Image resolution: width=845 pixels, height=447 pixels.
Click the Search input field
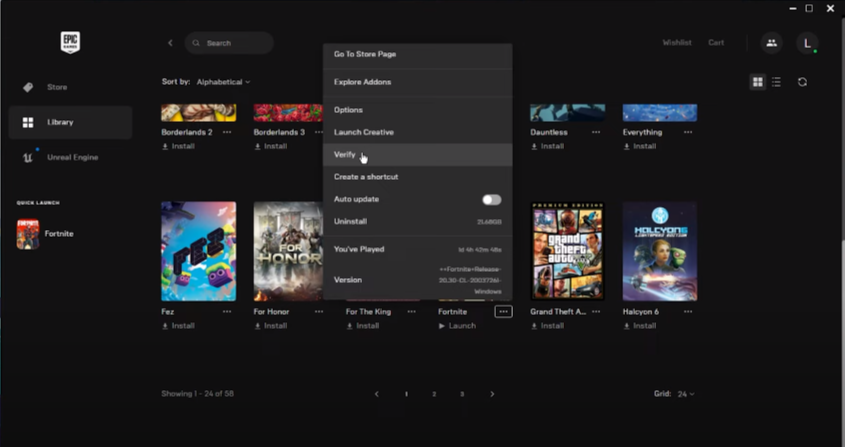(x=229, y=43)
